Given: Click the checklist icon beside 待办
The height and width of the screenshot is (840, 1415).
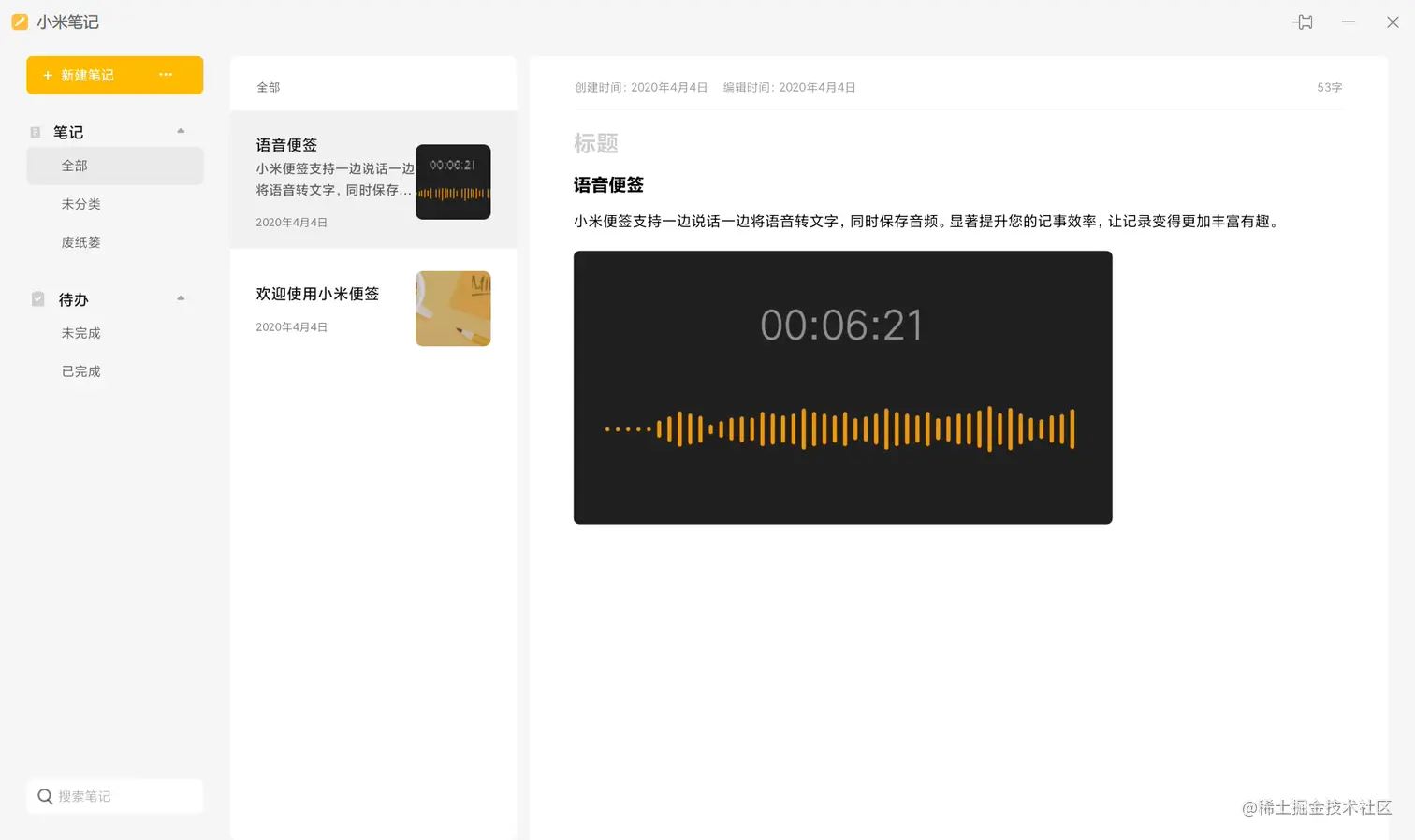Looking at the screenshot, I should click(36, 298).
